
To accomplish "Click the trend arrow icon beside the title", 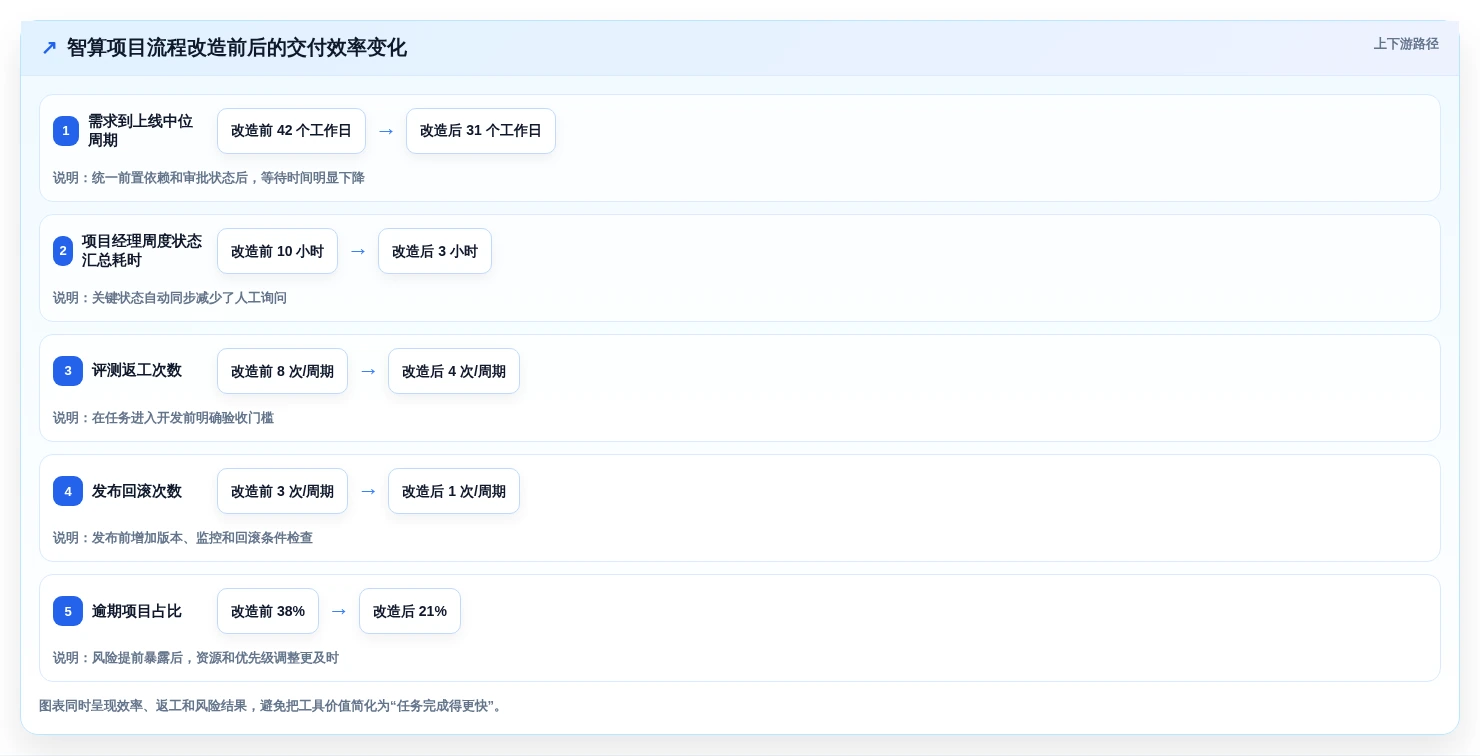I will [49, 48].
